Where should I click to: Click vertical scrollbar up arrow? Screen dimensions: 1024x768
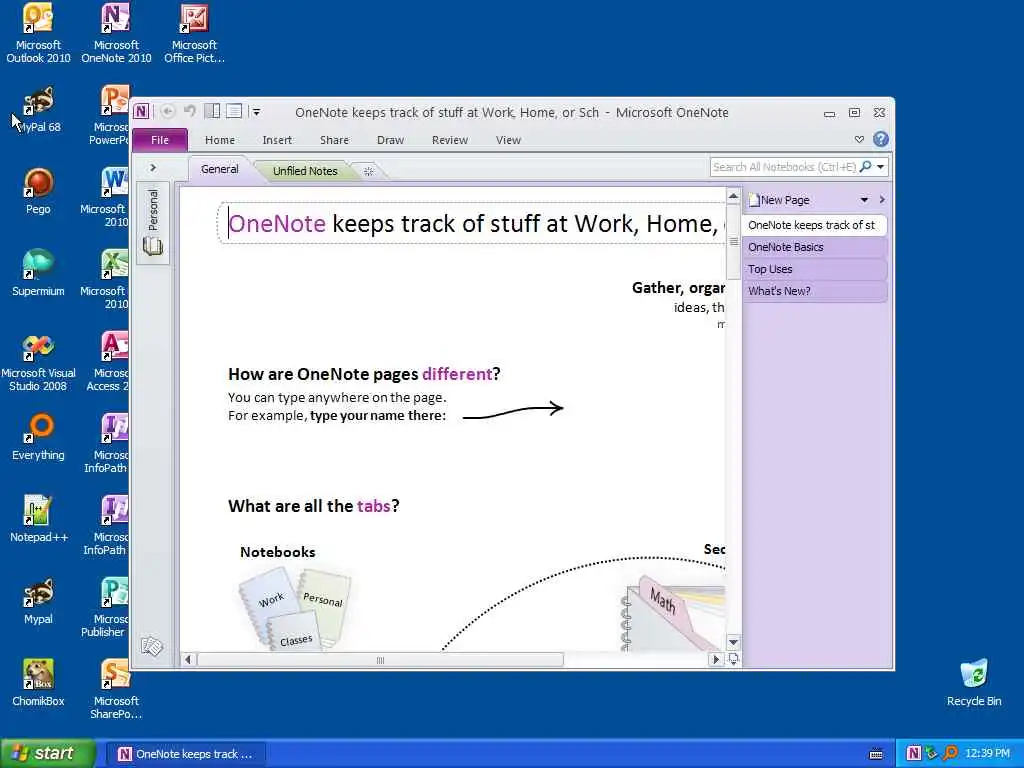click(733, 196)
